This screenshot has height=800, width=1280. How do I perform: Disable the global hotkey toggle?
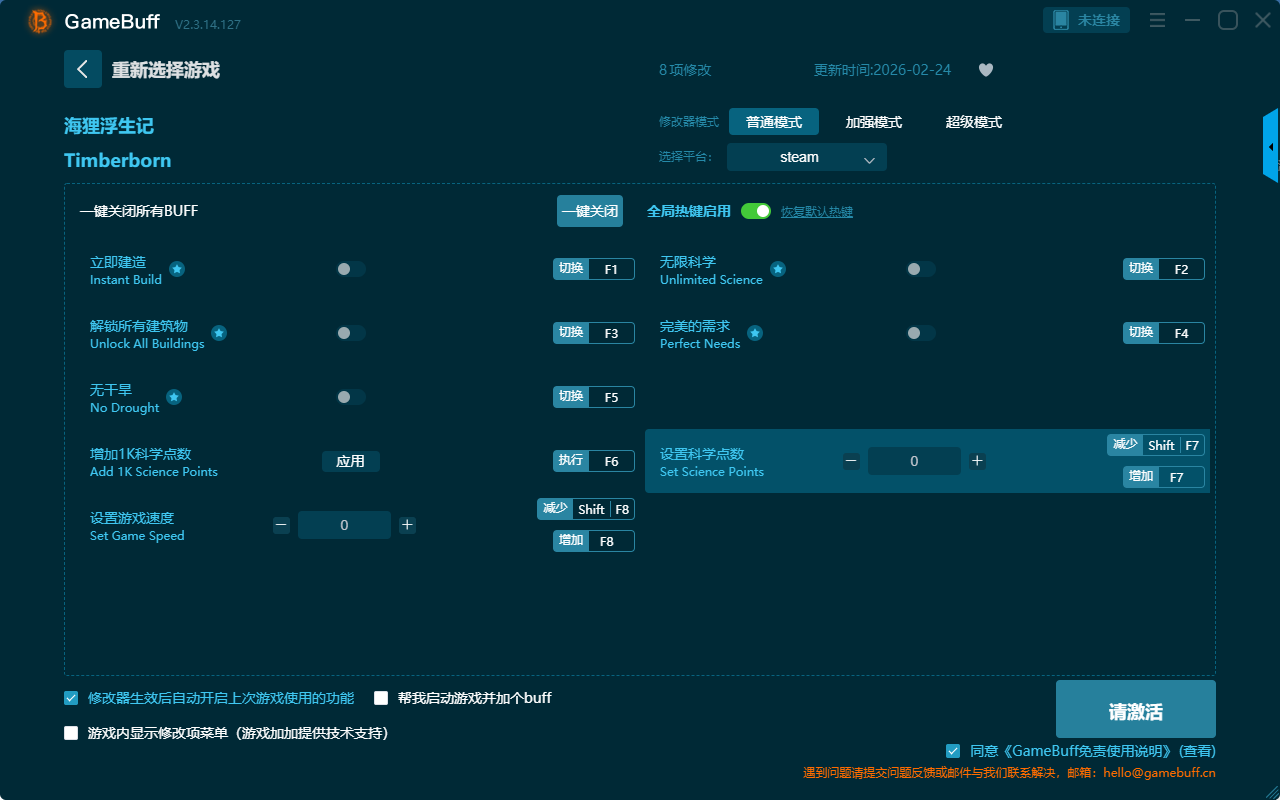(x=756, y=211)
